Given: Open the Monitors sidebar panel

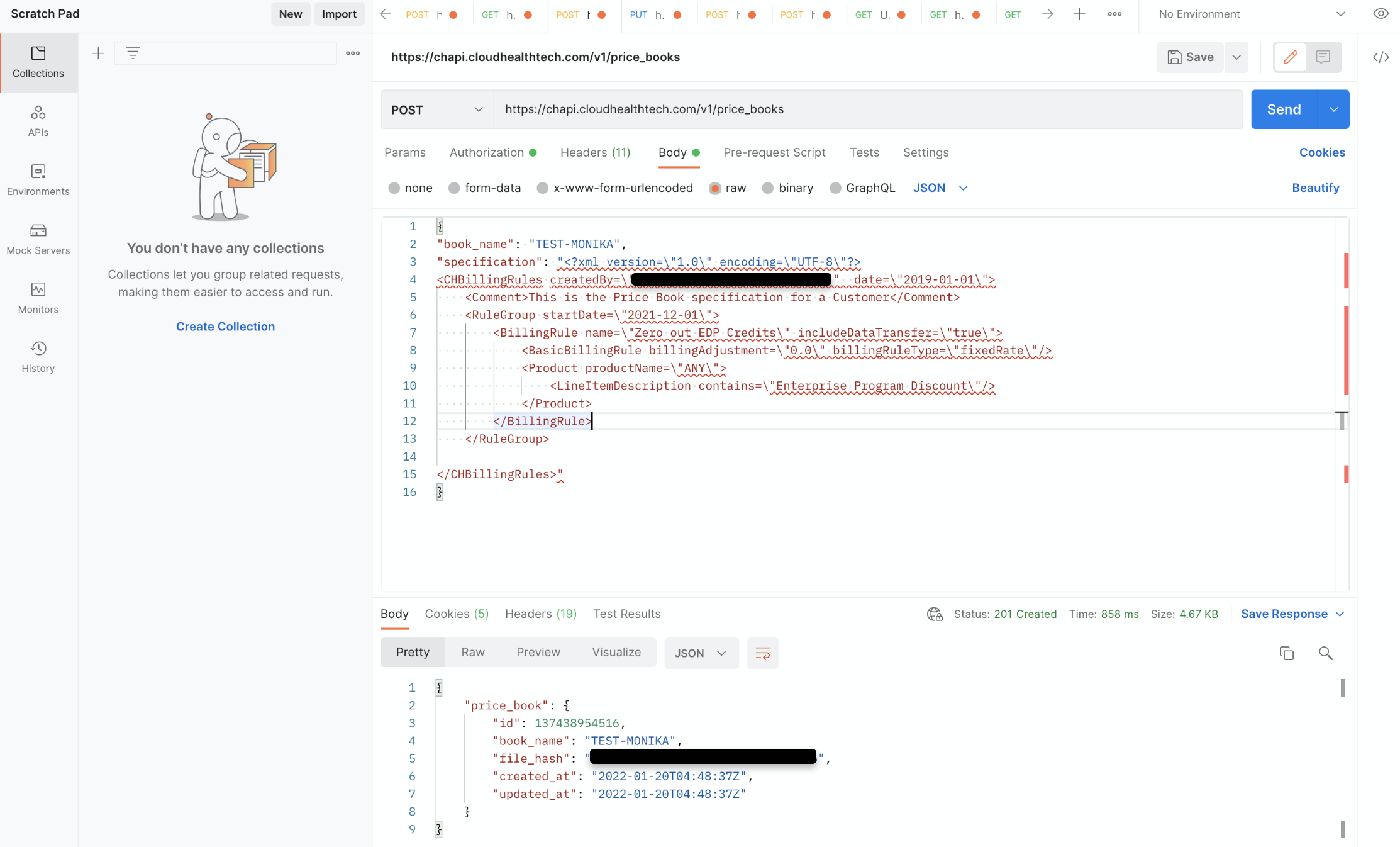Looking at the screenshot, I should [38, 298].
